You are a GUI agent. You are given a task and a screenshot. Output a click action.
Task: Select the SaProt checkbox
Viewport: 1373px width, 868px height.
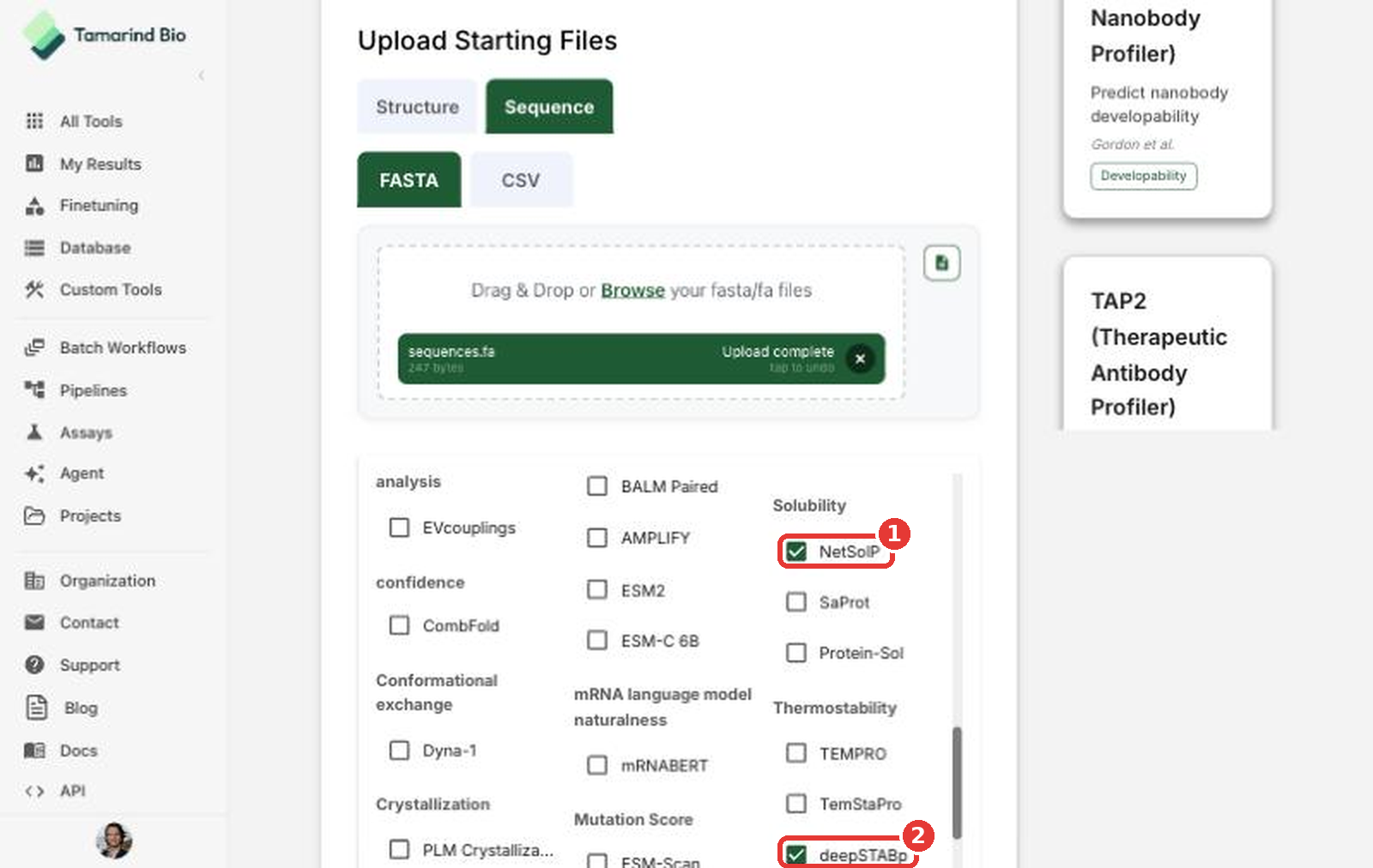point(796,602)
